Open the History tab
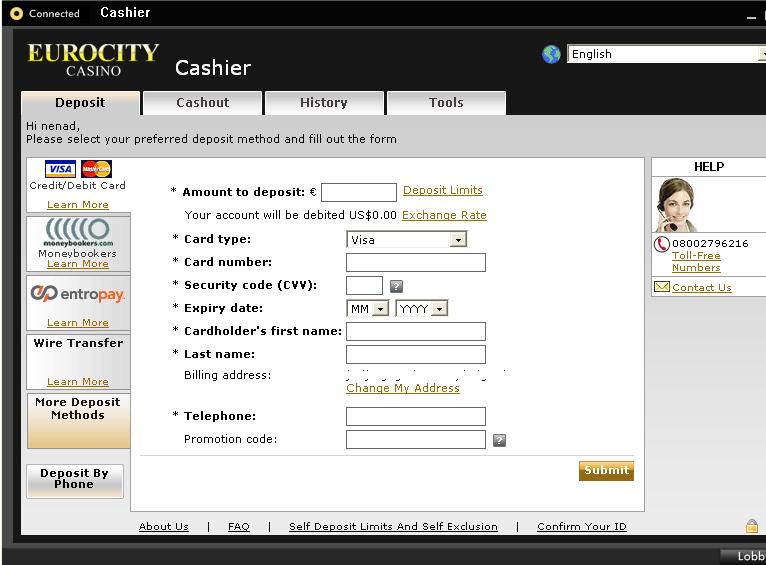766x565 pixels. (x=324, y=103)
